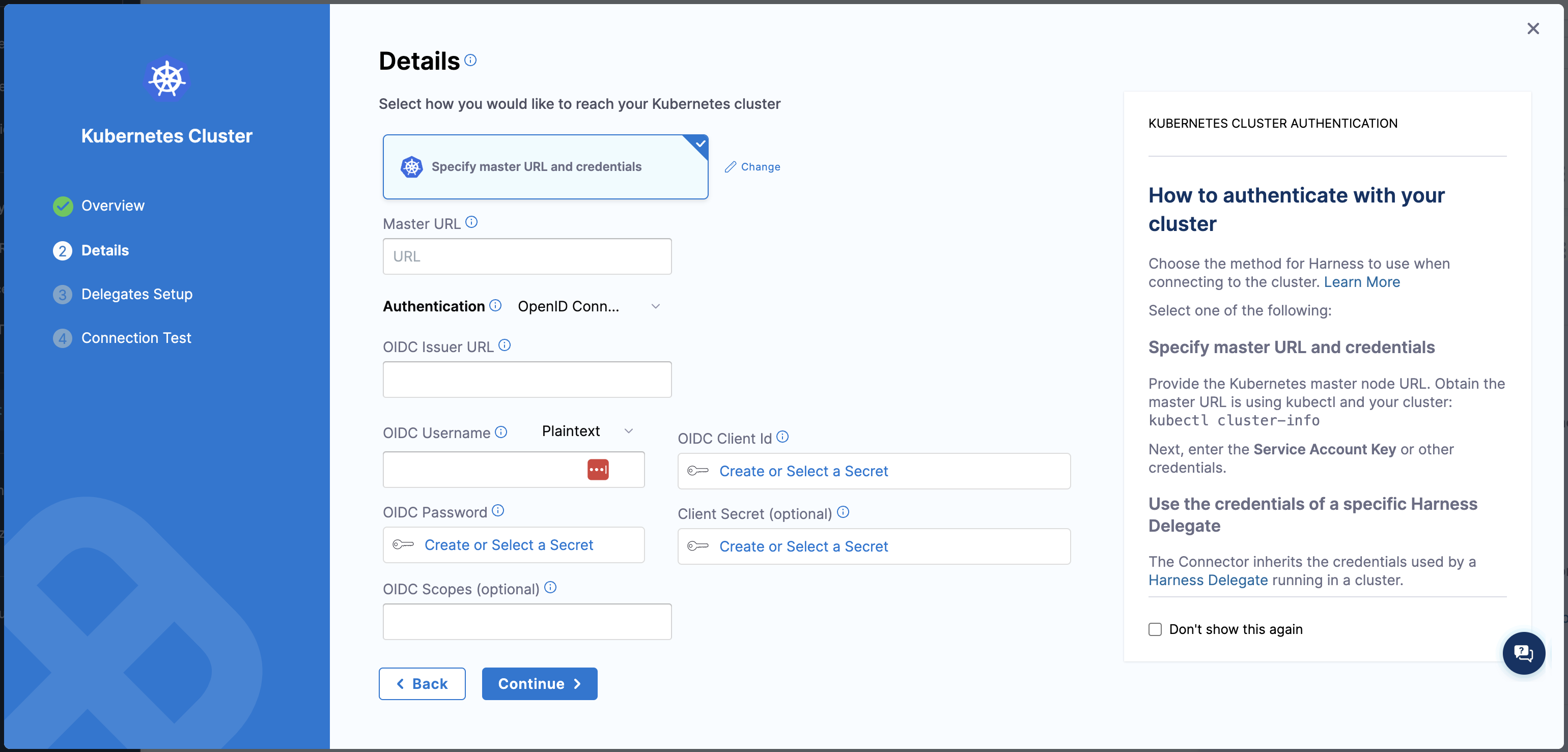Open the help chat bubble icon
Screen dimensions: 1568x752
tap(1524, 653)
